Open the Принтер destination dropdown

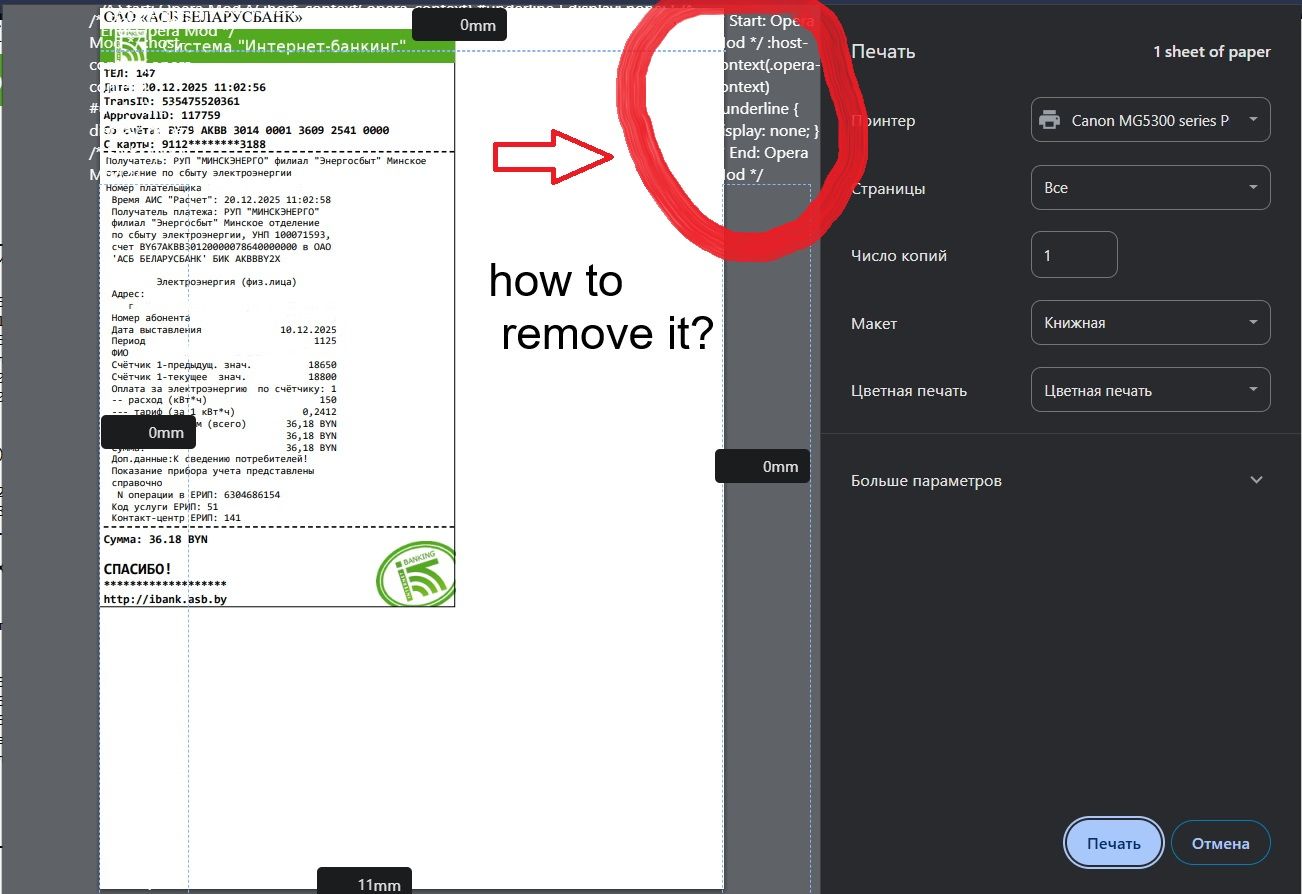tap(1150, 120)
